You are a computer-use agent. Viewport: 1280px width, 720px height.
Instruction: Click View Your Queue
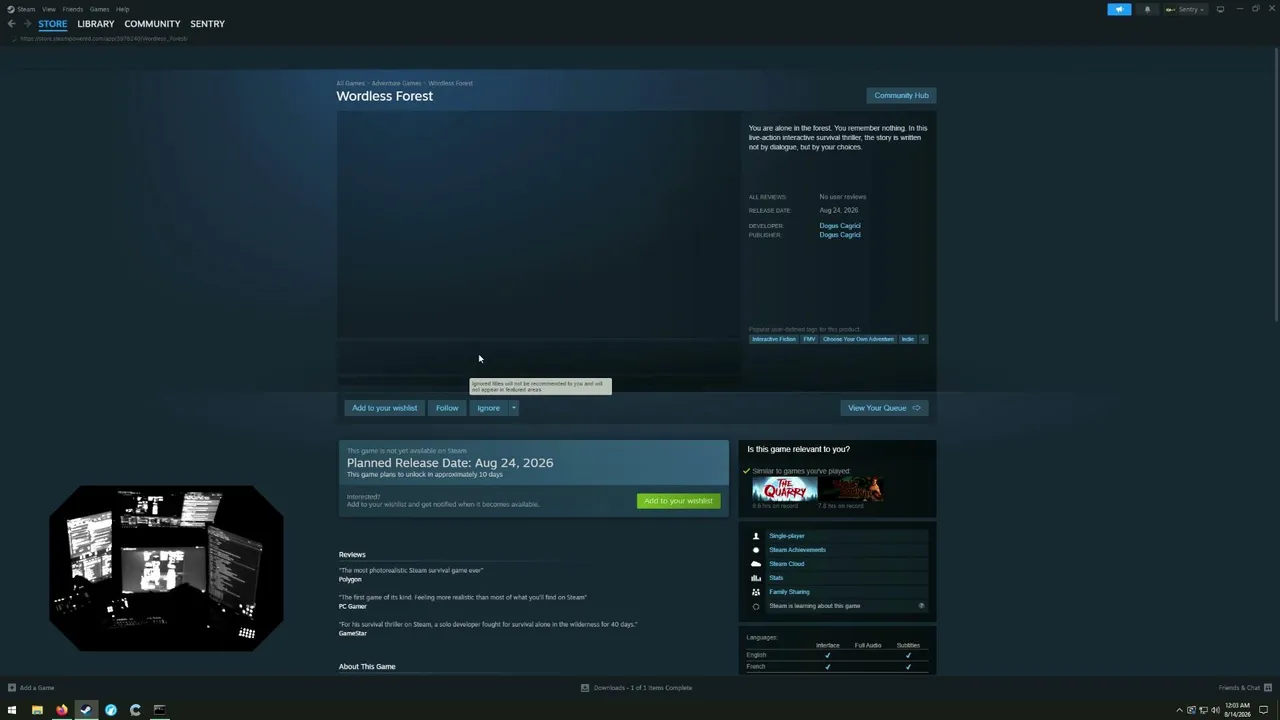click(x=884, y=408)
